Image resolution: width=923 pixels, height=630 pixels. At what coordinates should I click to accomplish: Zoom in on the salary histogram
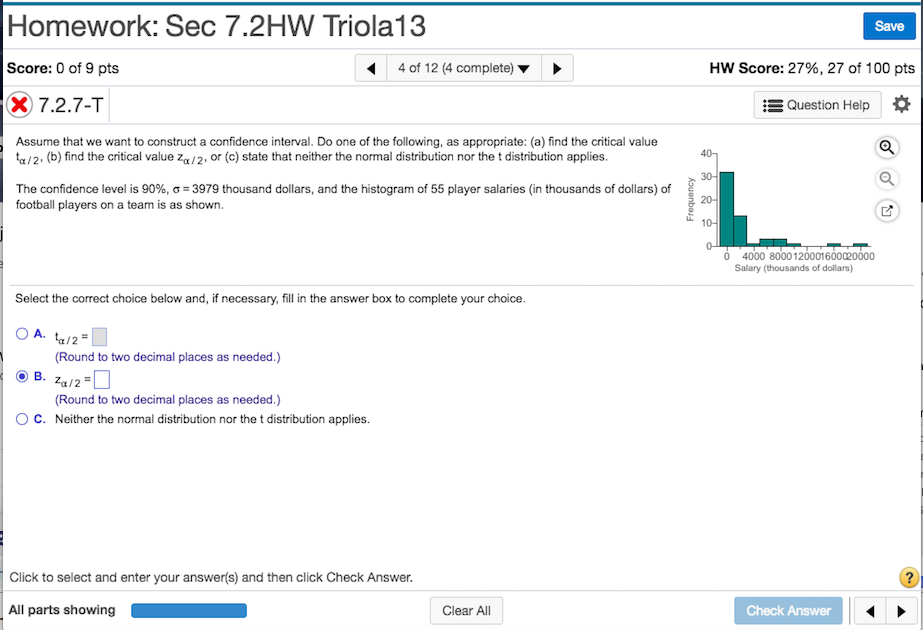pyautogui.click(x=886, y=147)
